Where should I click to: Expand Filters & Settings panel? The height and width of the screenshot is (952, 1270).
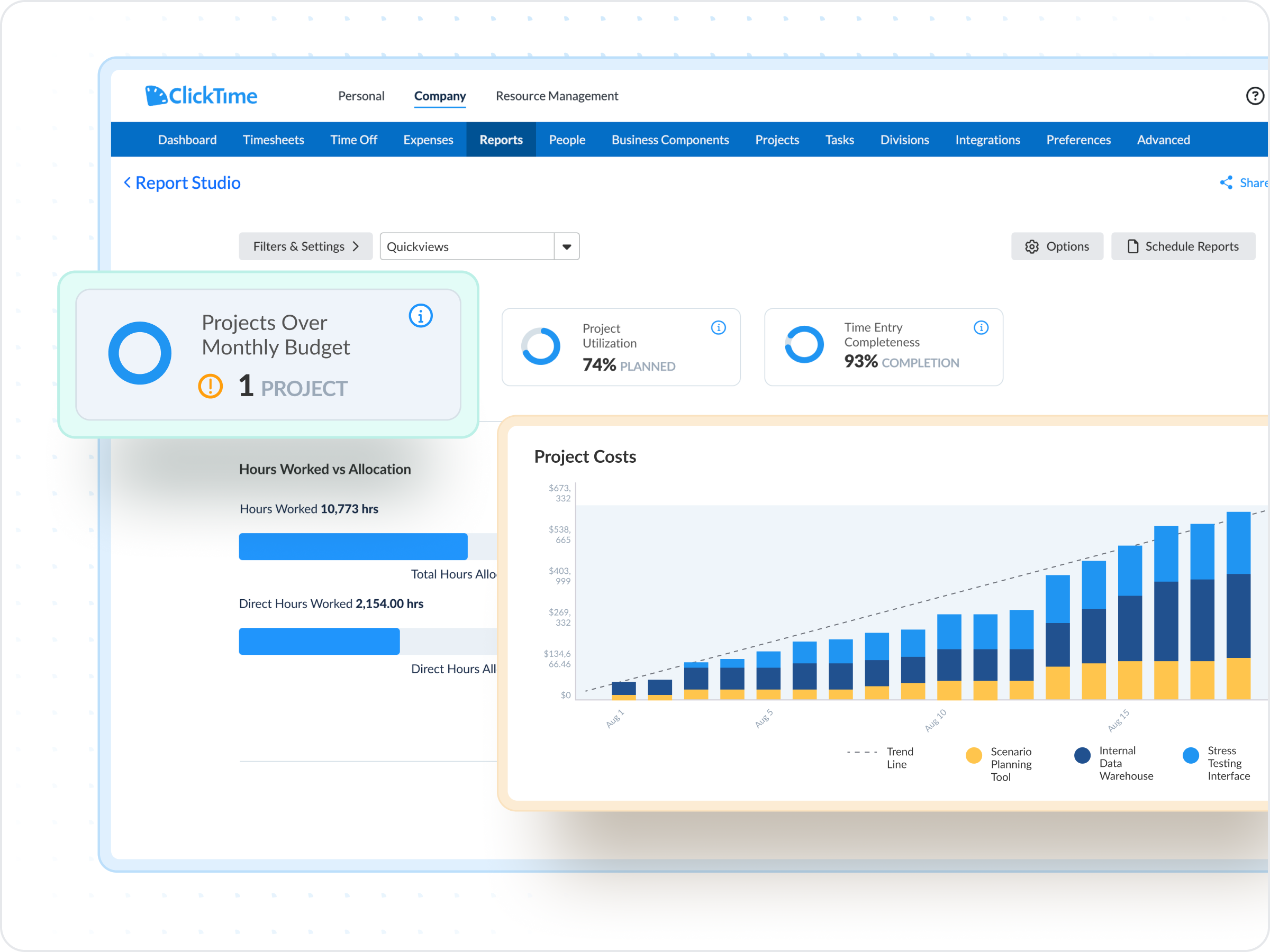(305, 247)
